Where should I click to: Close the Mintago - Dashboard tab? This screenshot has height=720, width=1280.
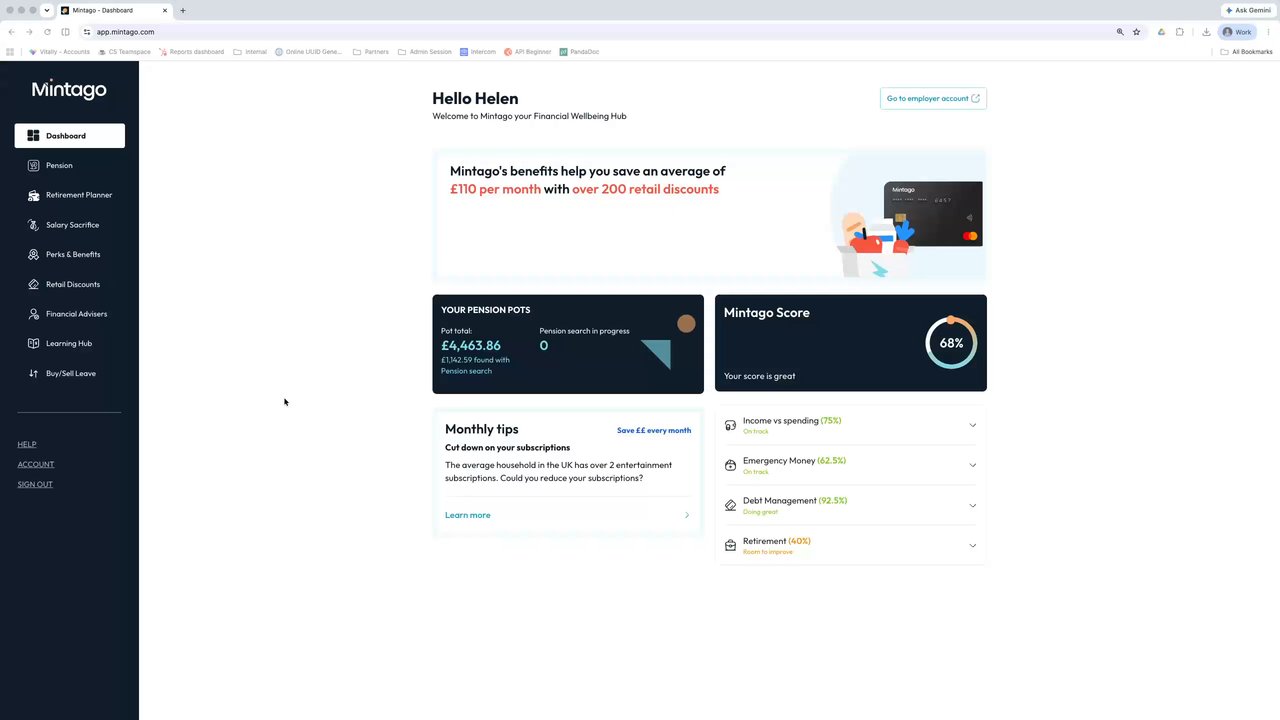[166, 10]
